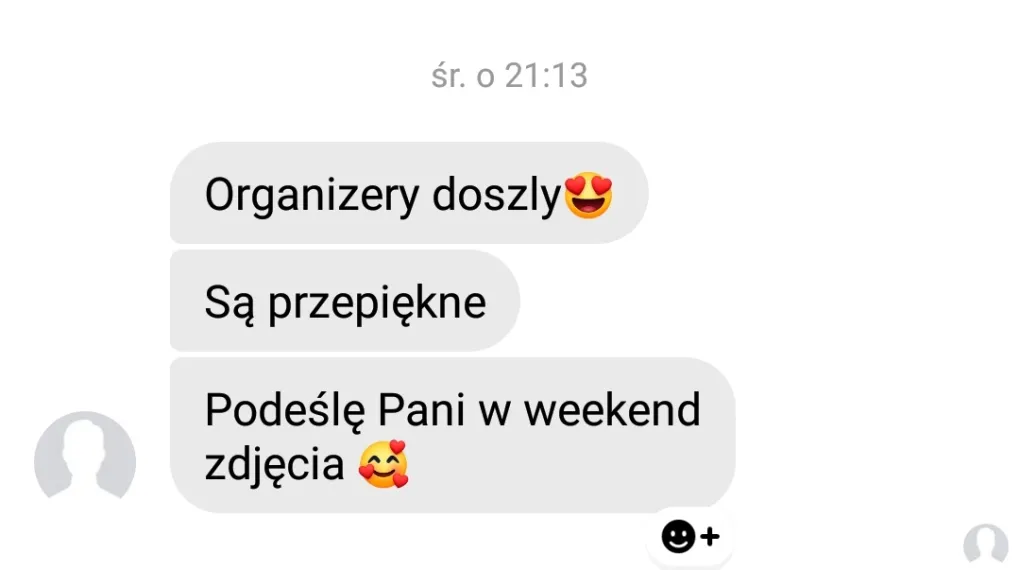1020x570 pixels.
Task: Tap the '21:13' time in the header
Action: pyautogui.click(x=546, y=75)
